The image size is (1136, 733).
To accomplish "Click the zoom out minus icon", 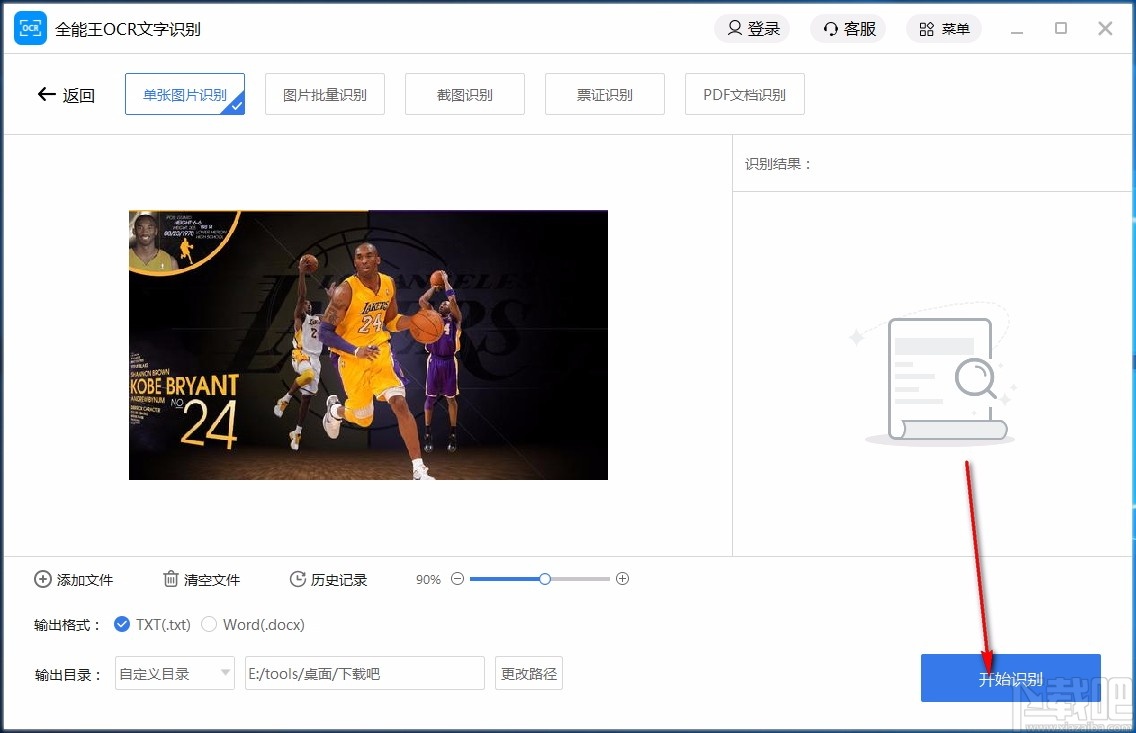I will click(457, 578).
